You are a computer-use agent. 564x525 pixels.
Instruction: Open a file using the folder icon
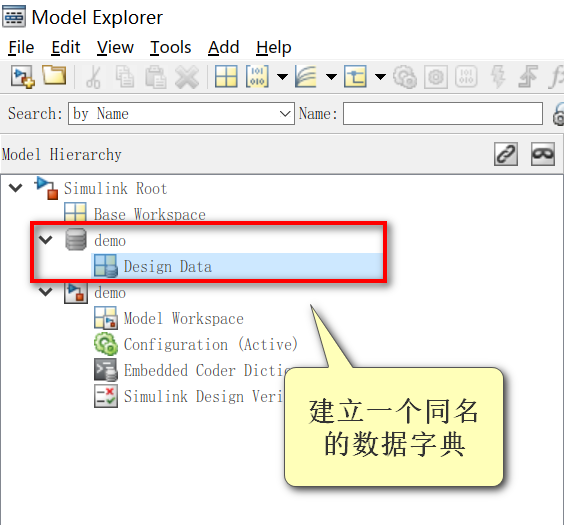[x=54, y=76]
